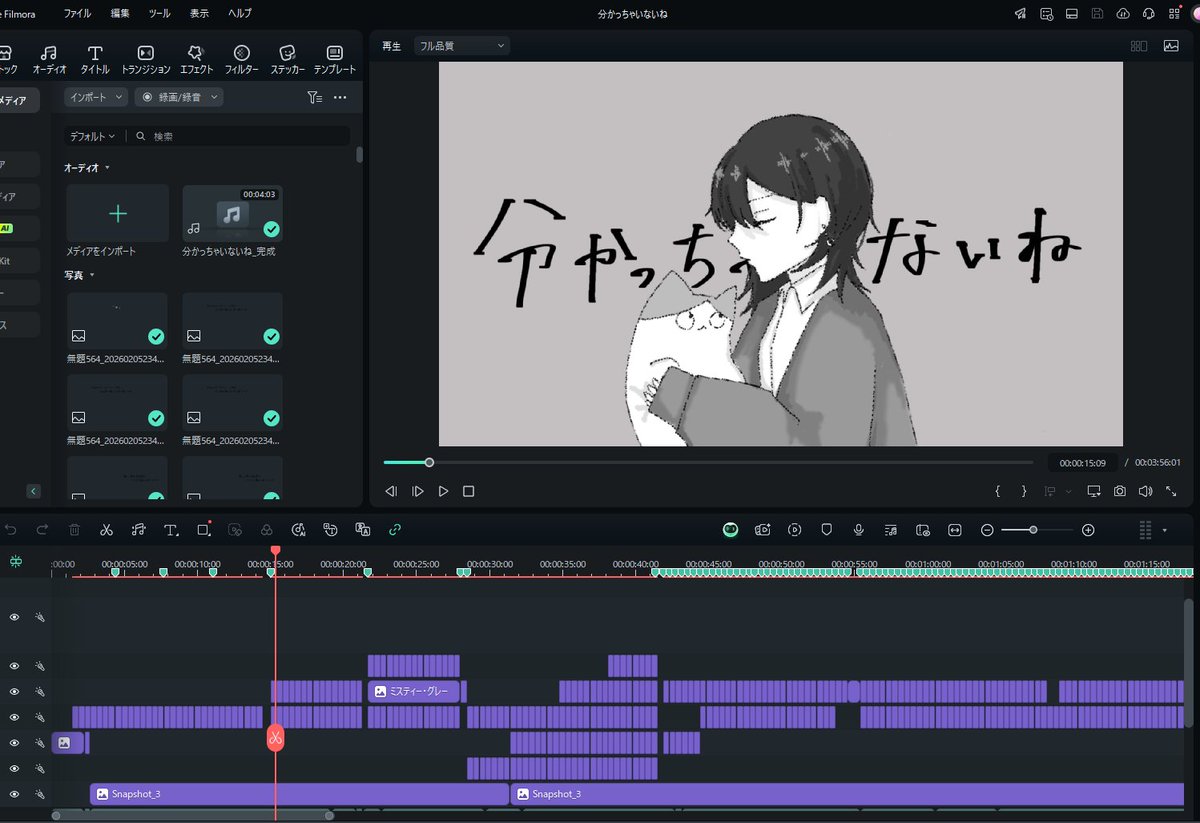Select the text tool in timeline toolbar

pos(171,530)
